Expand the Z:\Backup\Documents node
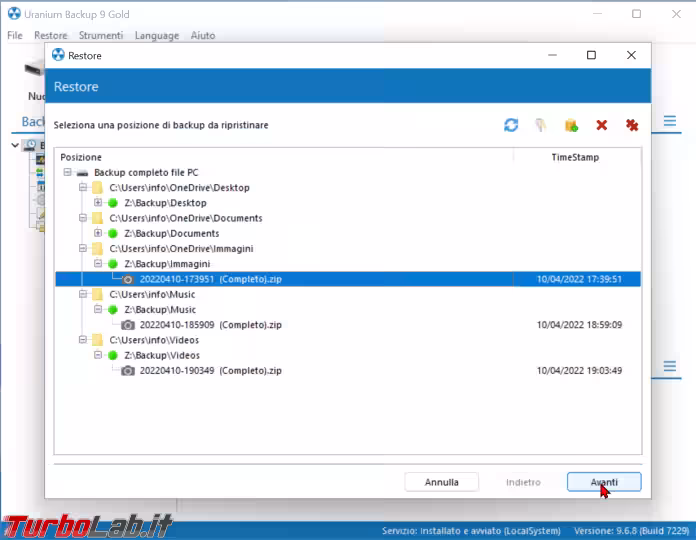 pos(98,233)
